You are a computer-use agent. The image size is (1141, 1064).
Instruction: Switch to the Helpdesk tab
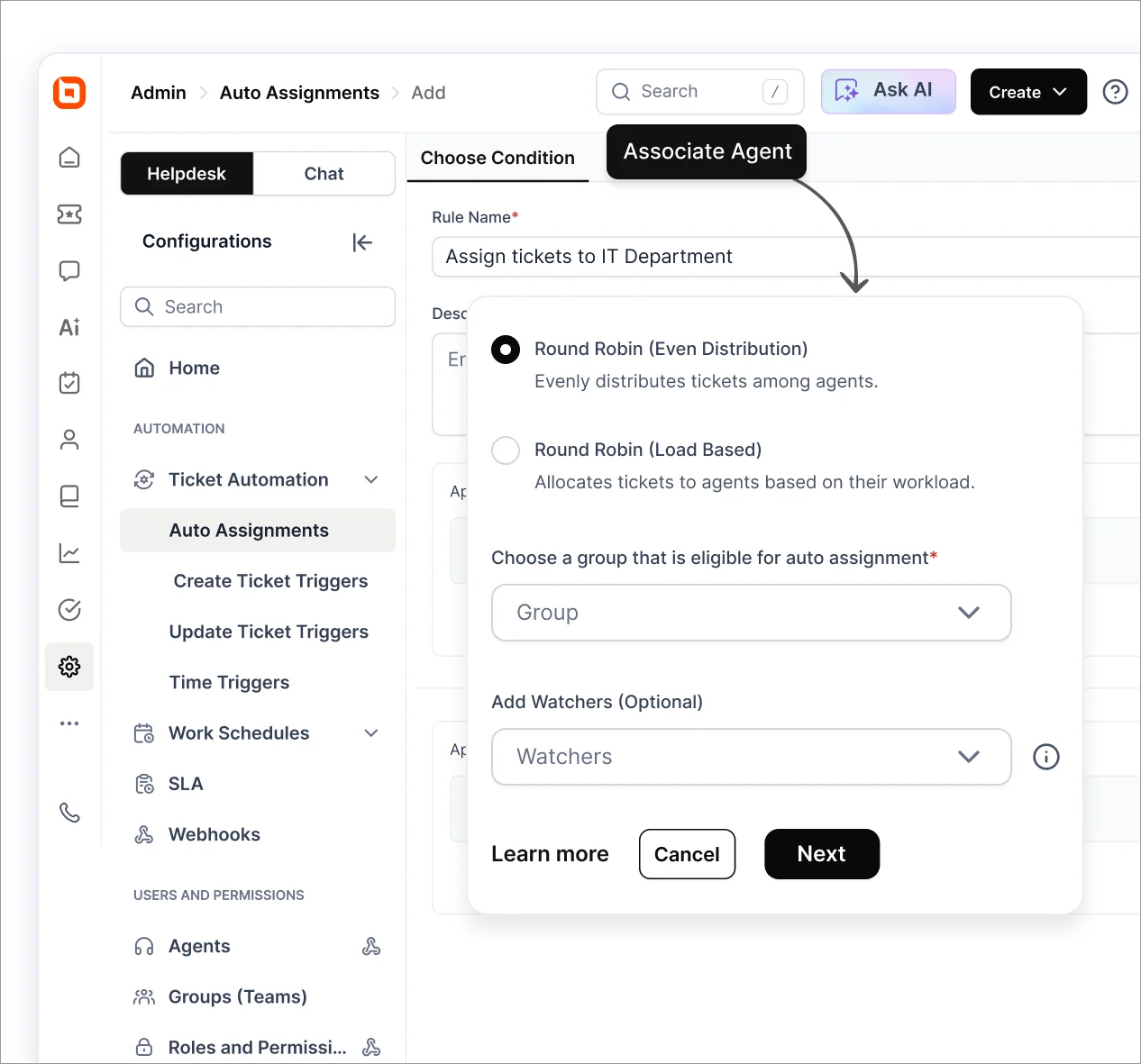click(x=187, y=174)
